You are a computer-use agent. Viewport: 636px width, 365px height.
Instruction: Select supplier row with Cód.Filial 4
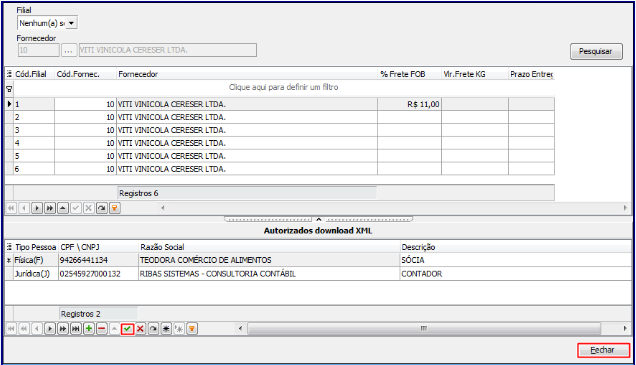[x=279, y=143]
